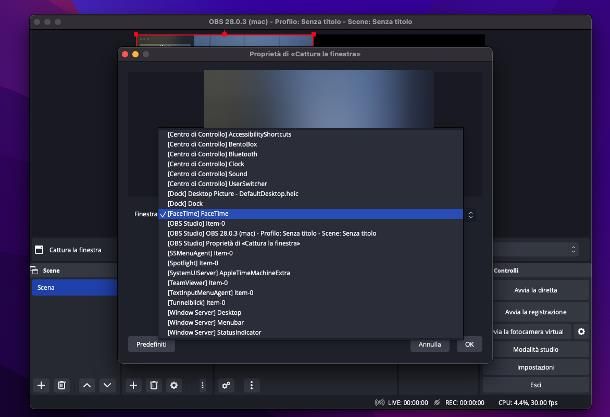
Task: Select [Window Server] Desktop entry
Action: 310,313
